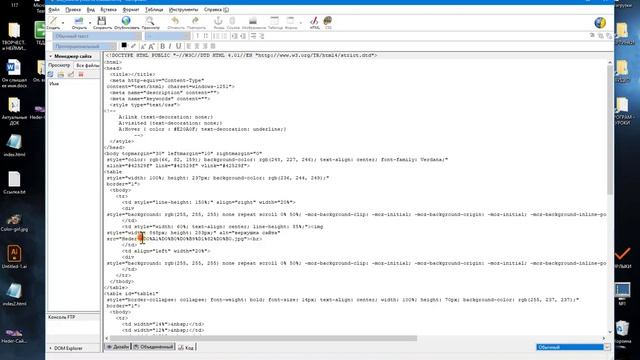This screenshot has width=640, height=360.
Task: Open the Создать button dropdown arrow
Action: coord(62,23)
